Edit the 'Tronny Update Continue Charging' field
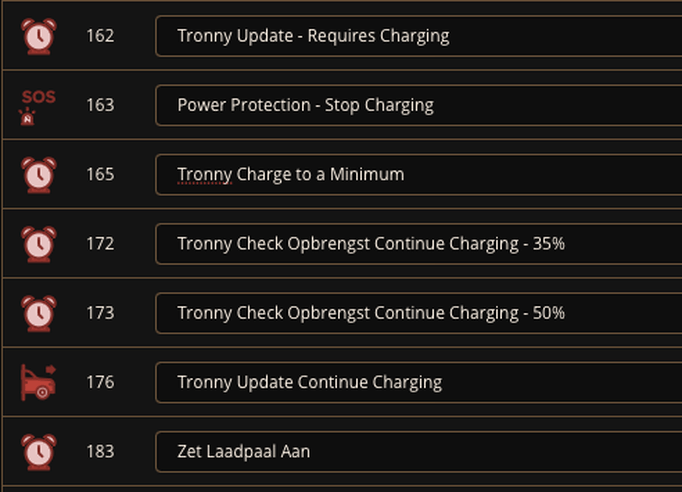Image resolution: width=682 pixels, height=492 pixels. (x=418, y=382)
